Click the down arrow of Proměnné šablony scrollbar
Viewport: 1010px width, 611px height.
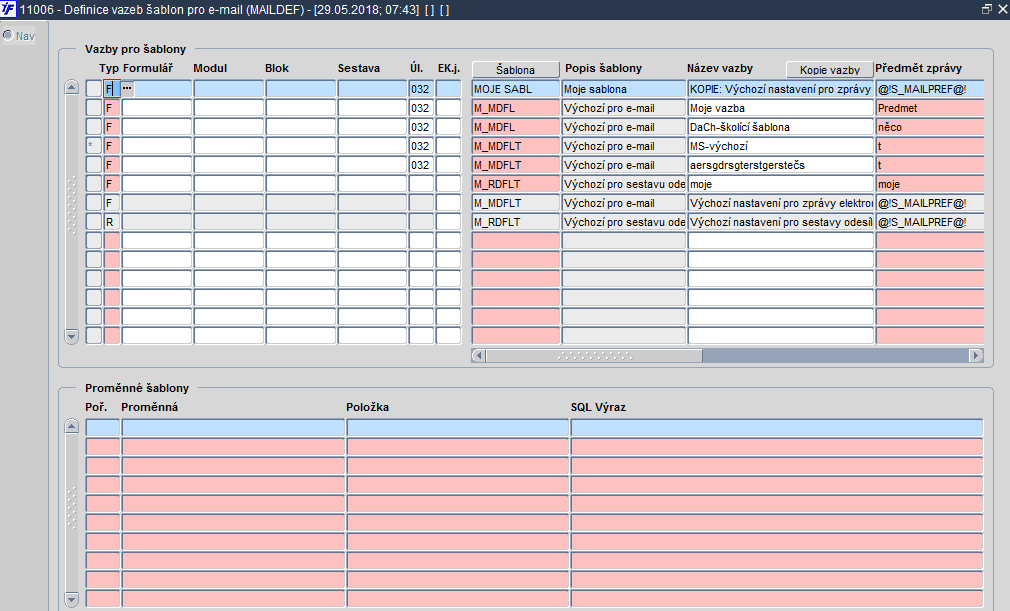click(x=72, y=599)
